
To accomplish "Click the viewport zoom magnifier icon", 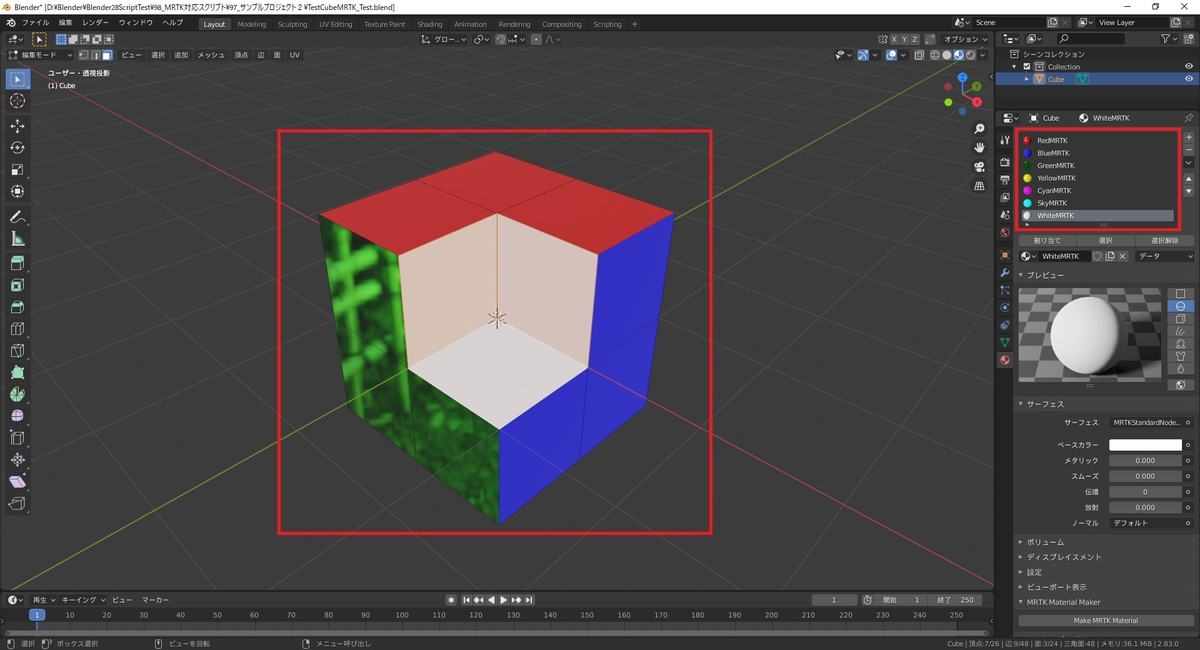I will [979, 129].
